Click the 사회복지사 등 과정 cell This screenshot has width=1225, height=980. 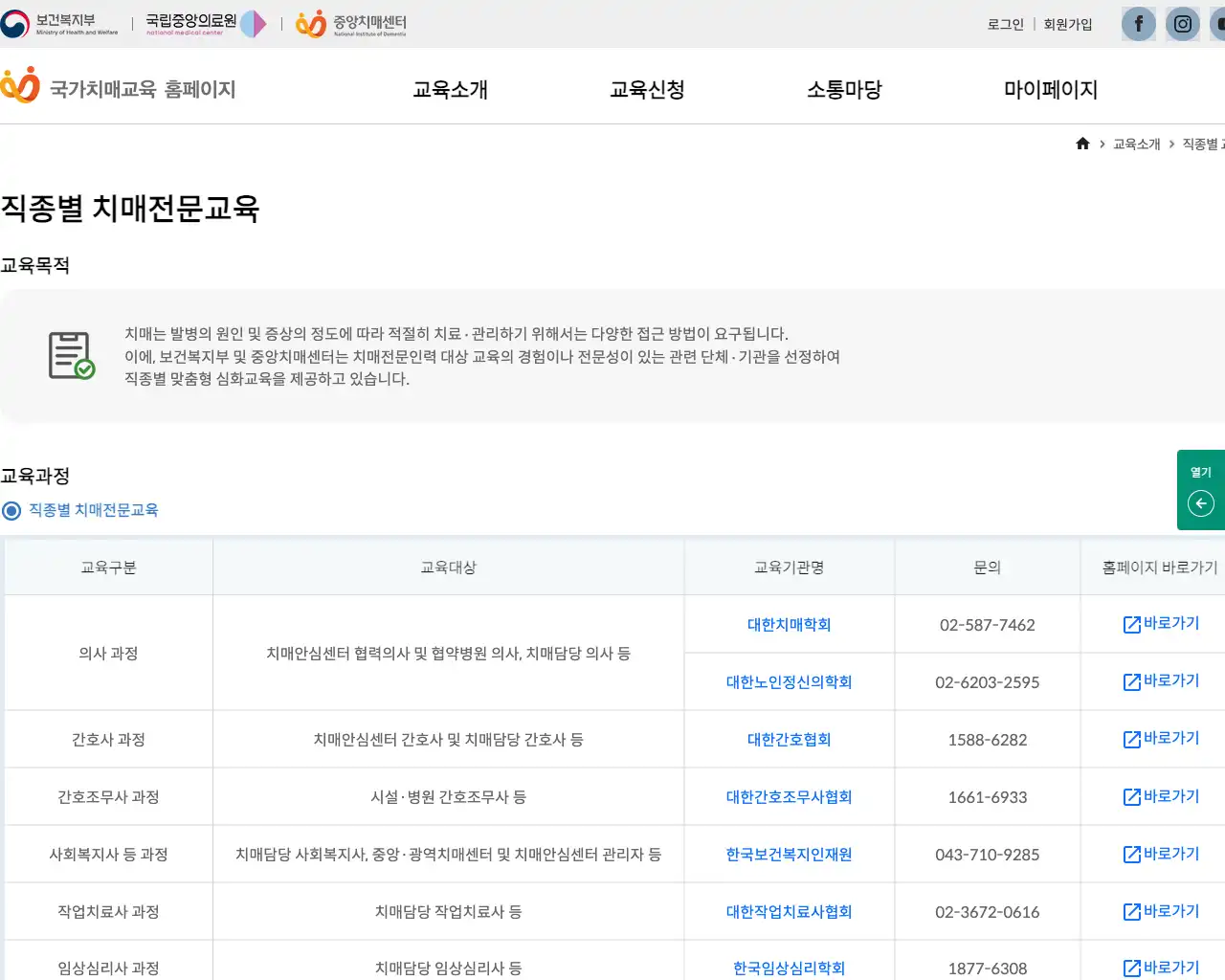108,855
